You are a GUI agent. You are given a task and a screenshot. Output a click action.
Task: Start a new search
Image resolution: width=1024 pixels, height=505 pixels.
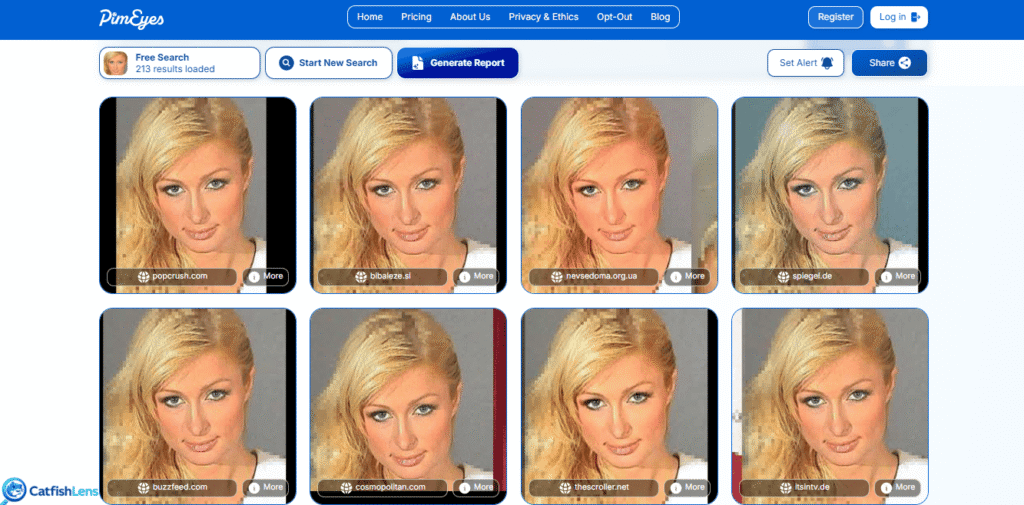click(x=328, y=63)
